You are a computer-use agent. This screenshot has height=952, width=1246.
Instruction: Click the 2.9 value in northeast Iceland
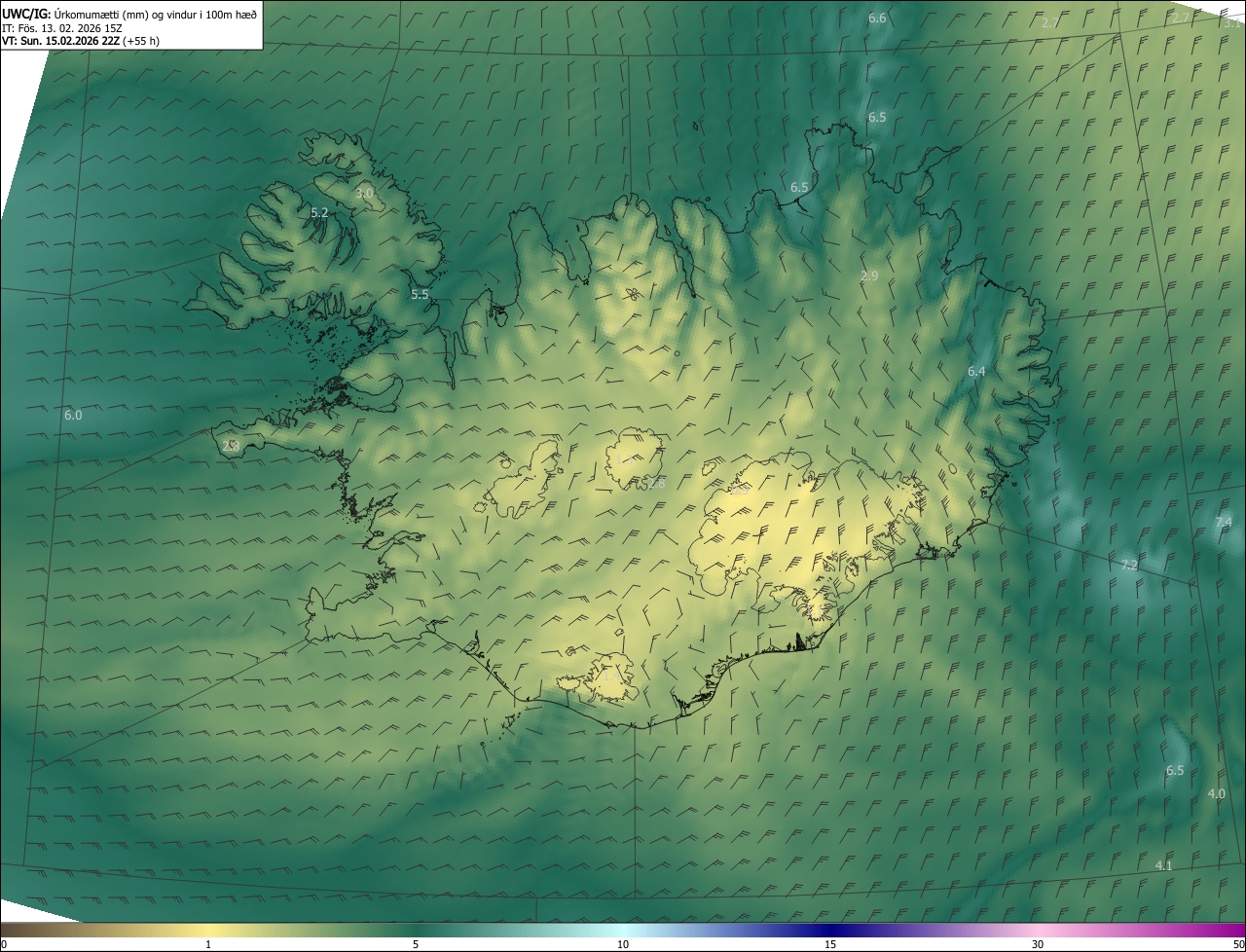pos(869,276)
